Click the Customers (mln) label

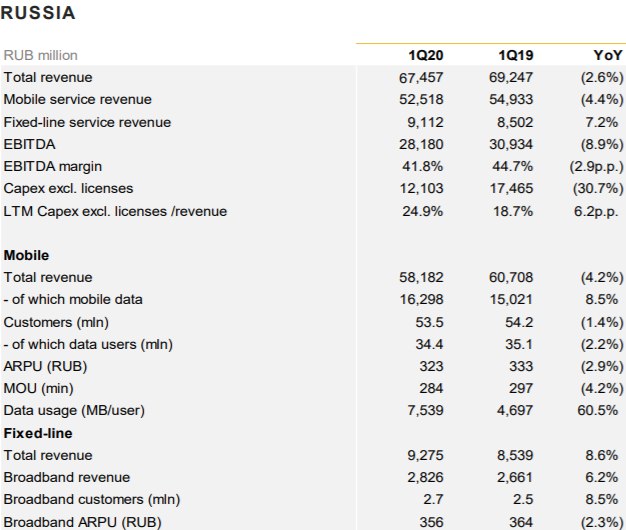[x=56, y=322]
